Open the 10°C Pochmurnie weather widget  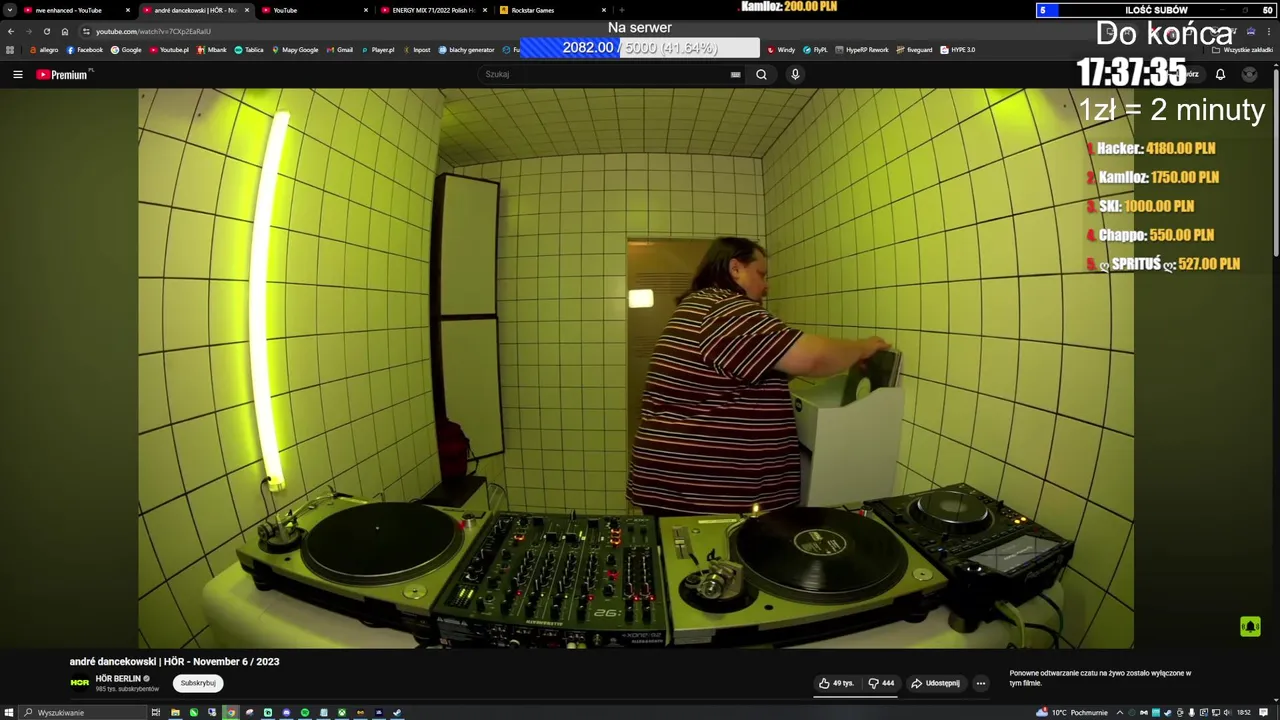pyautogui.click(x=1073, y=713)
